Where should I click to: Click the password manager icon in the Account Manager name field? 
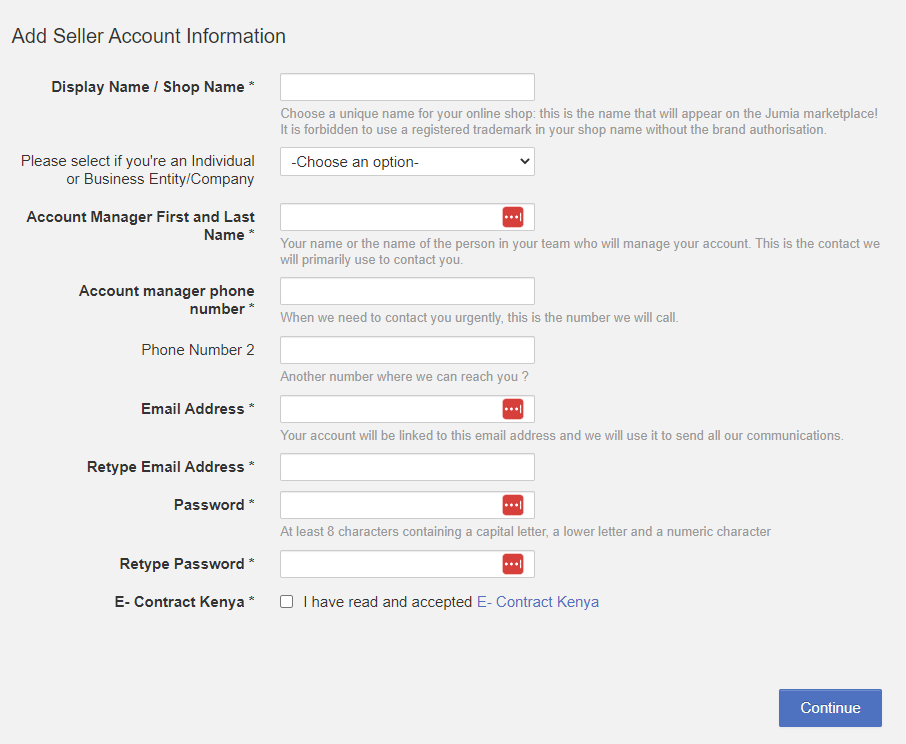[x=513, y=217]
